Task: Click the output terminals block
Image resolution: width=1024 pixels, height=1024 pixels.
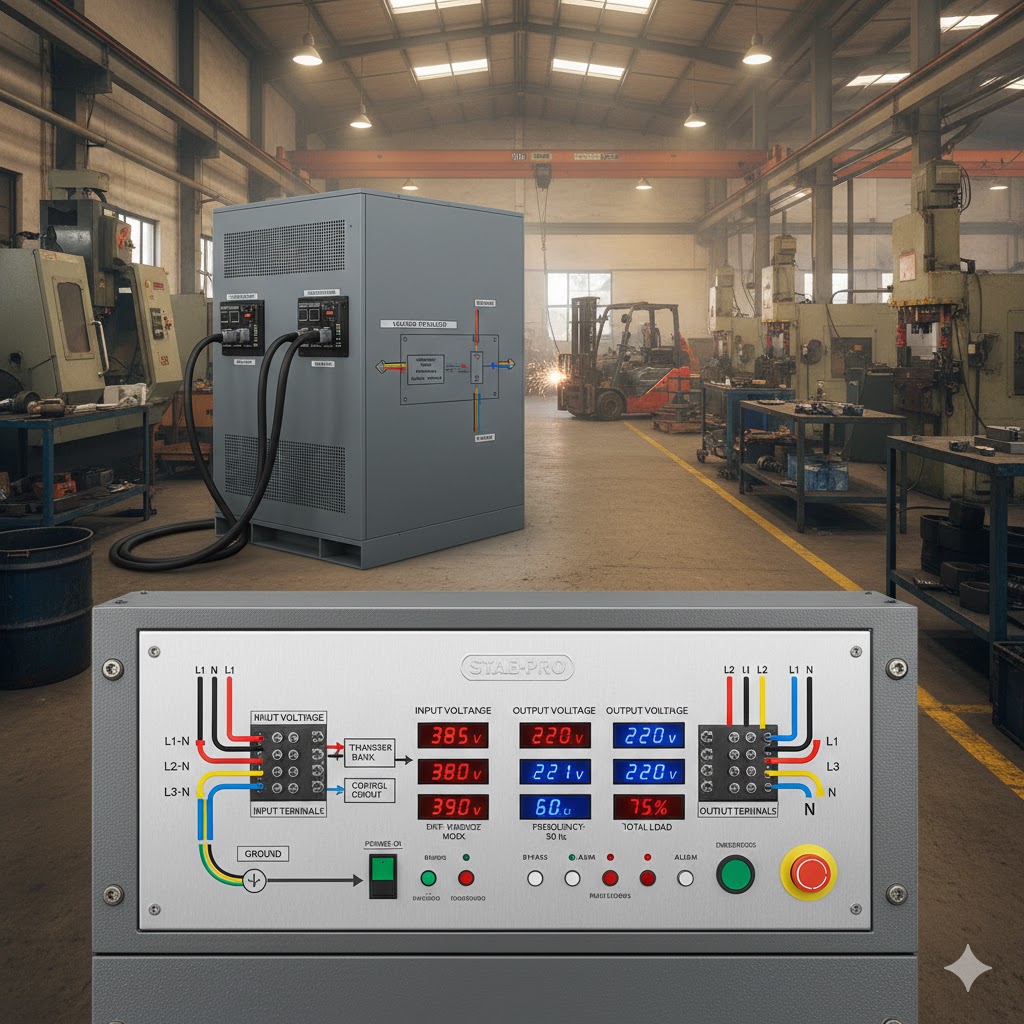Action: pyautogui.click(x=738, y=763)
